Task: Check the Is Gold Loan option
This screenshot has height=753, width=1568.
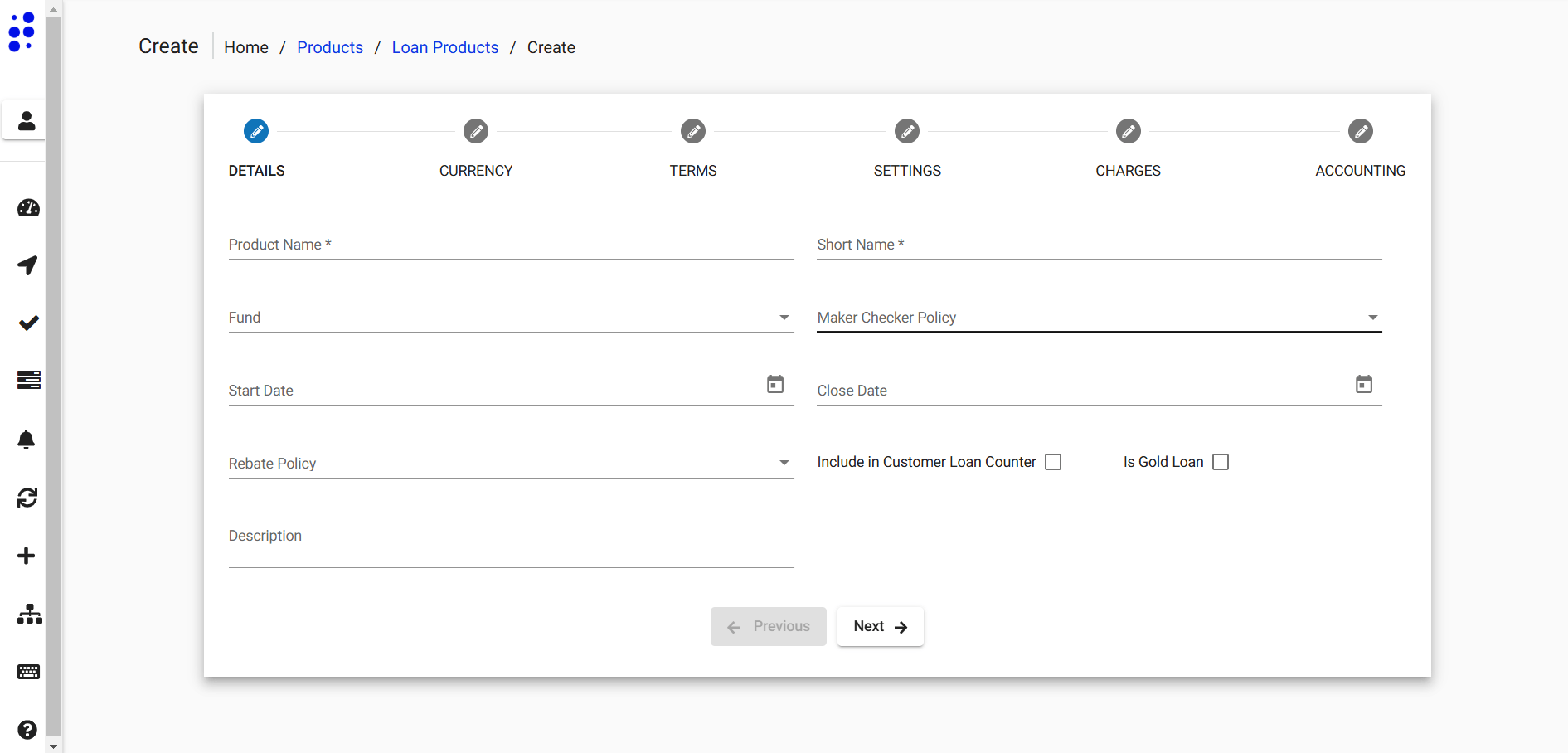Action: [1220, 461]
